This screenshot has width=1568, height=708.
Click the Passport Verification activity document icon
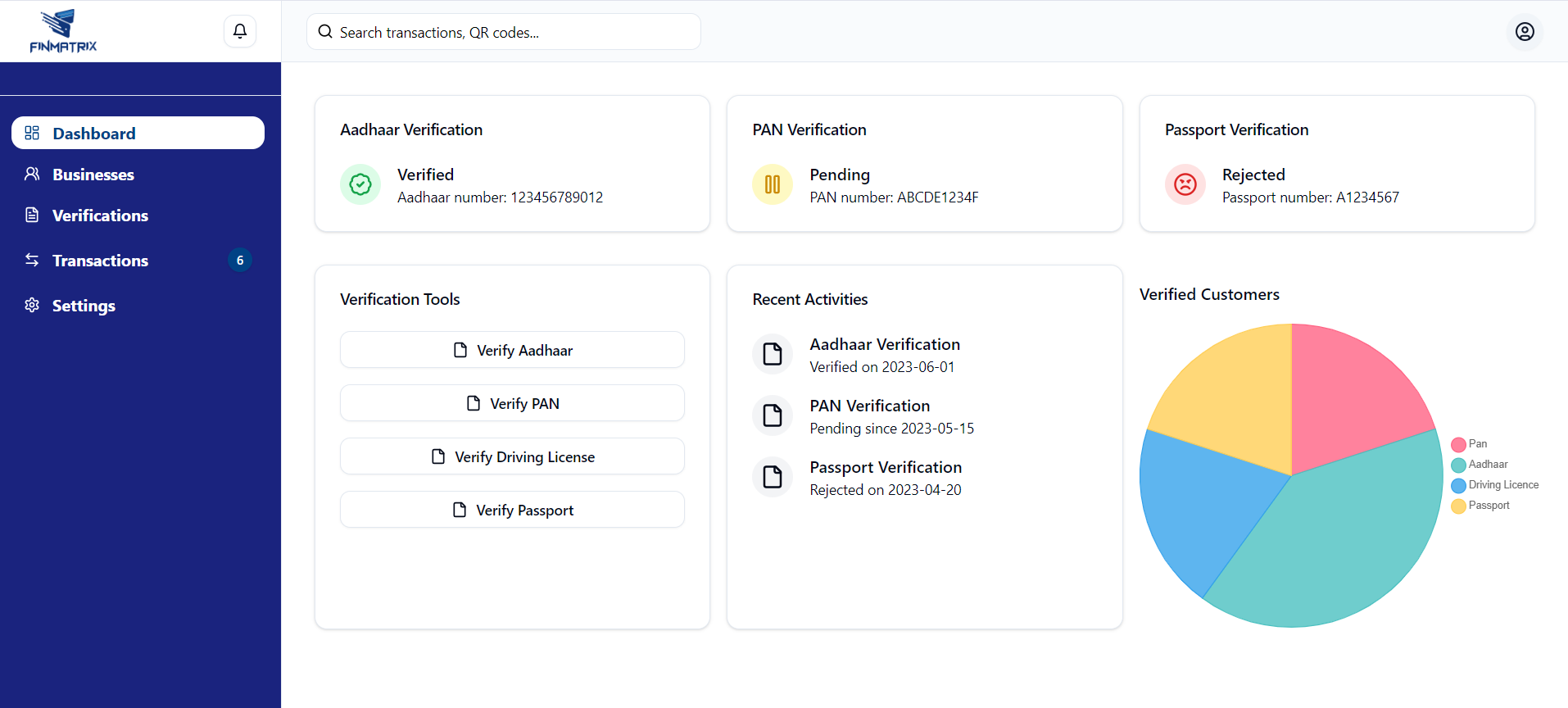click(x=773, y=477)
